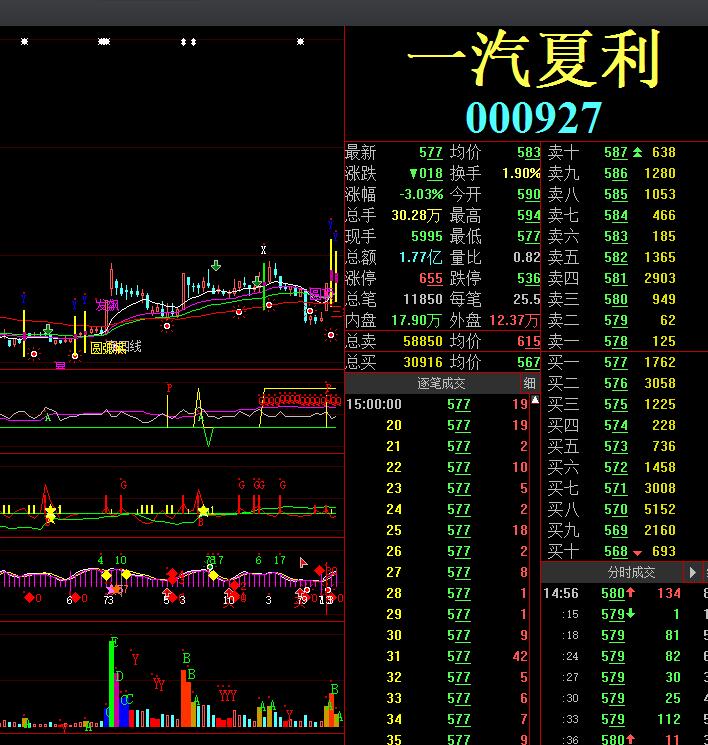Select the 今开 value 590
Viewport: 708px width, 745px height.
(x=528, y=194)
